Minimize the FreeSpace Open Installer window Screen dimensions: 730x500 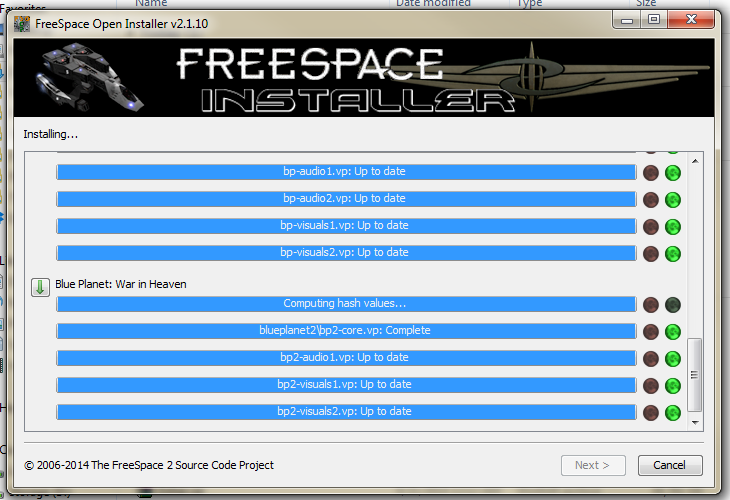coord(627,20)
